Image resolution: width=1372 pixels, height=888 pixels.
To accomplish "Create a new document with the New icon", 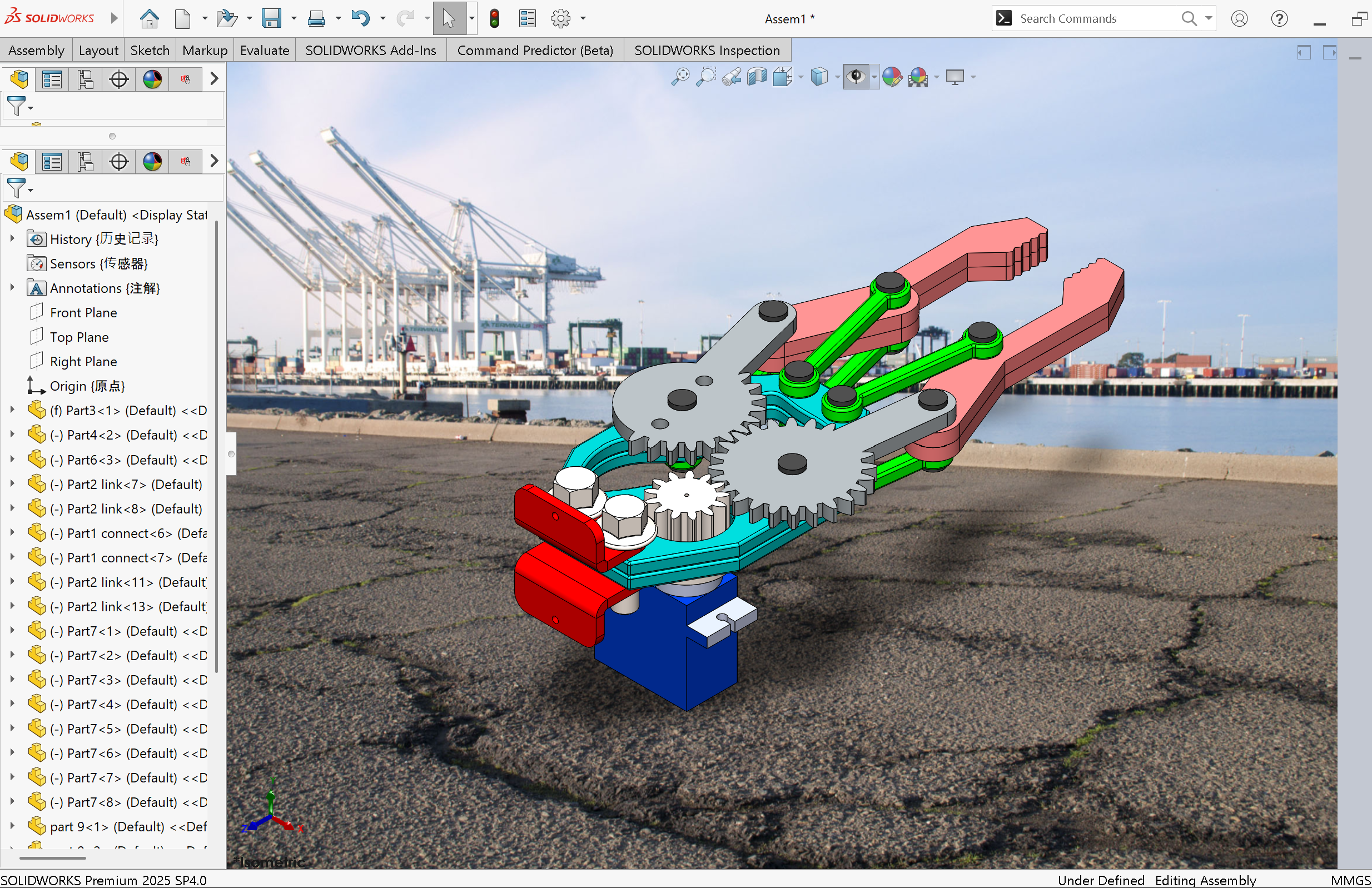I will 183,18.
